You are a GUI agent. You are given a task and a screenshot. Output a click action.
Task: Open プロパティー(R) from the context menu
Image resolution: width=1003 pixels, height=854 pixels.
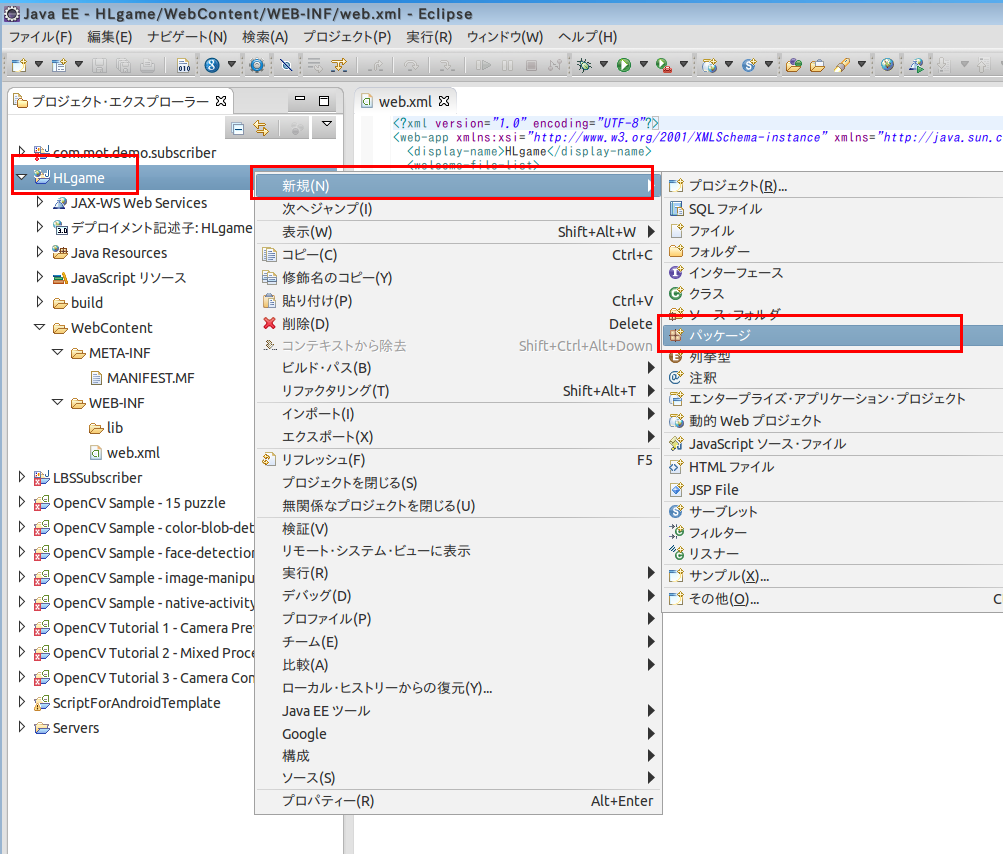pos(457,801)
